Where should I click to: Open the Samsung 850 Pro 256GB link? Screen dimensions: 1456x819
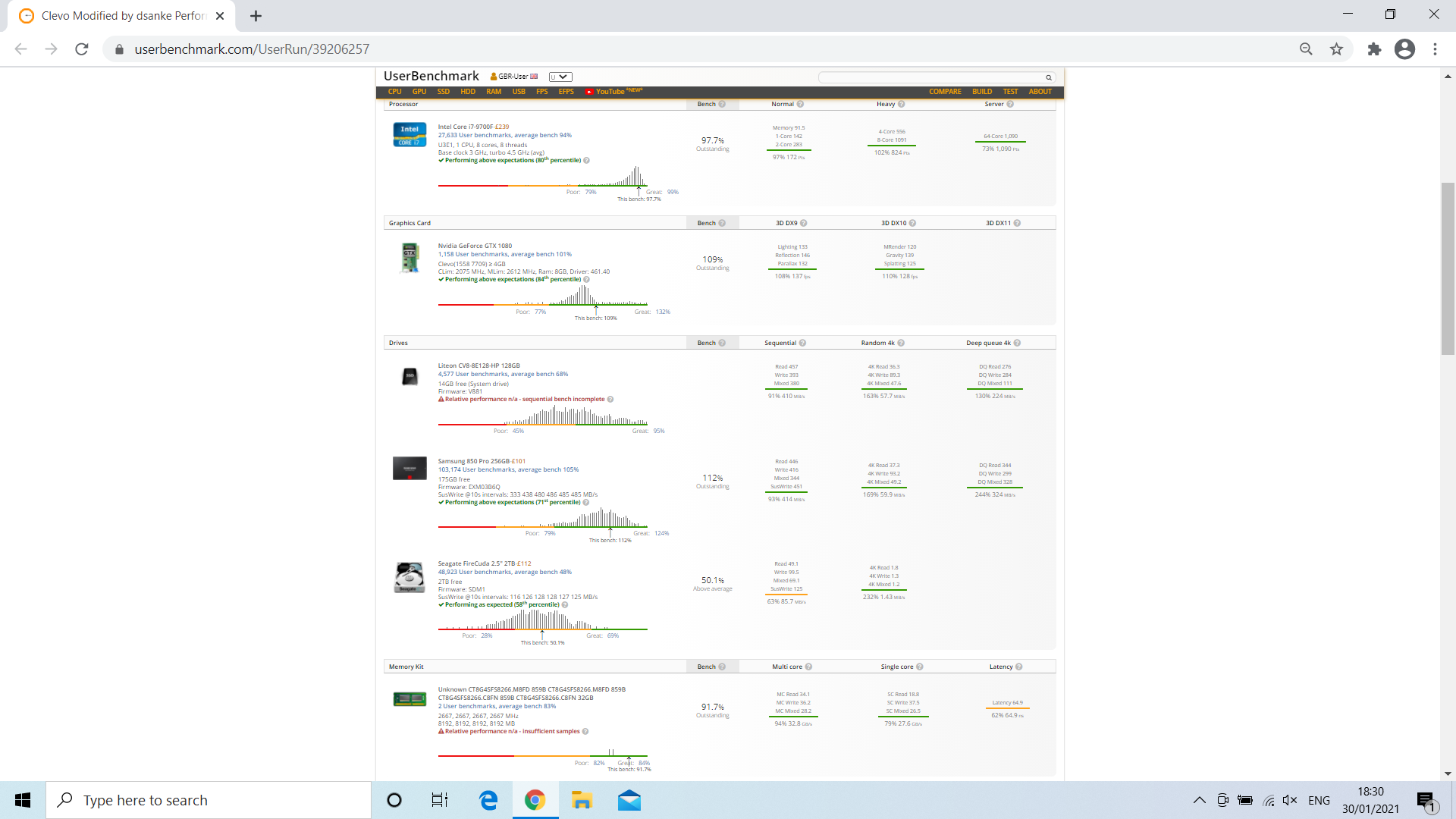tap(474, 461)
